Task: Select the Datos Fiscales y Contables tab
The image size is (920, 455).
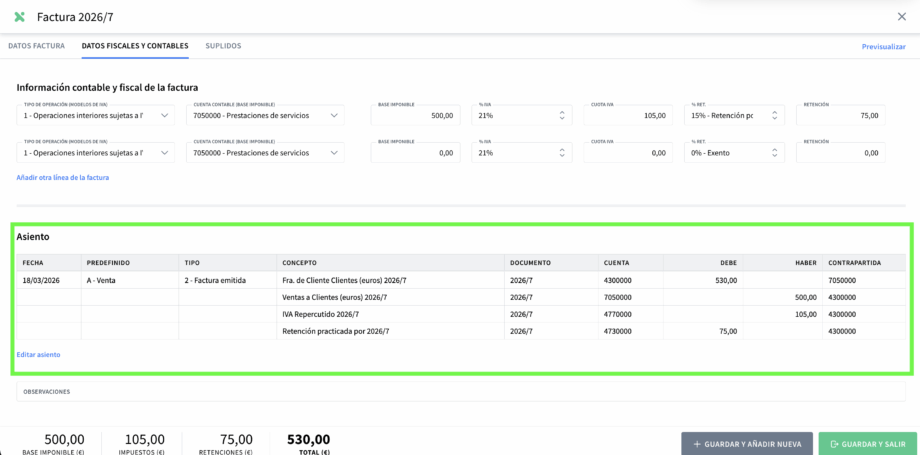Action: click(135, 46)
